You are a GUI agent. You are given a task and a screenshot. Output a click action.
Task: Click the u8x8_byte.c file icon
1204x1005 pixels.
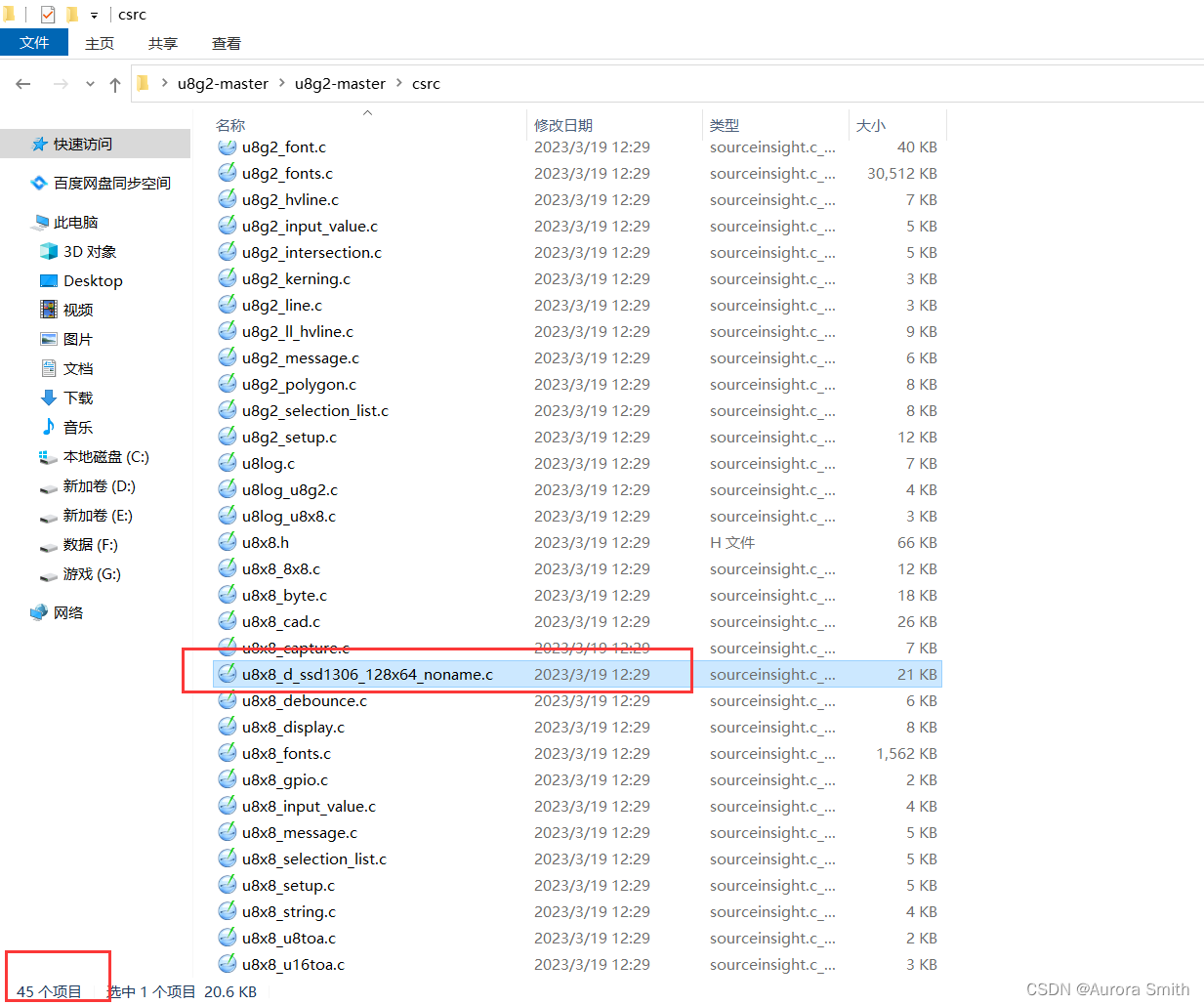228,595
